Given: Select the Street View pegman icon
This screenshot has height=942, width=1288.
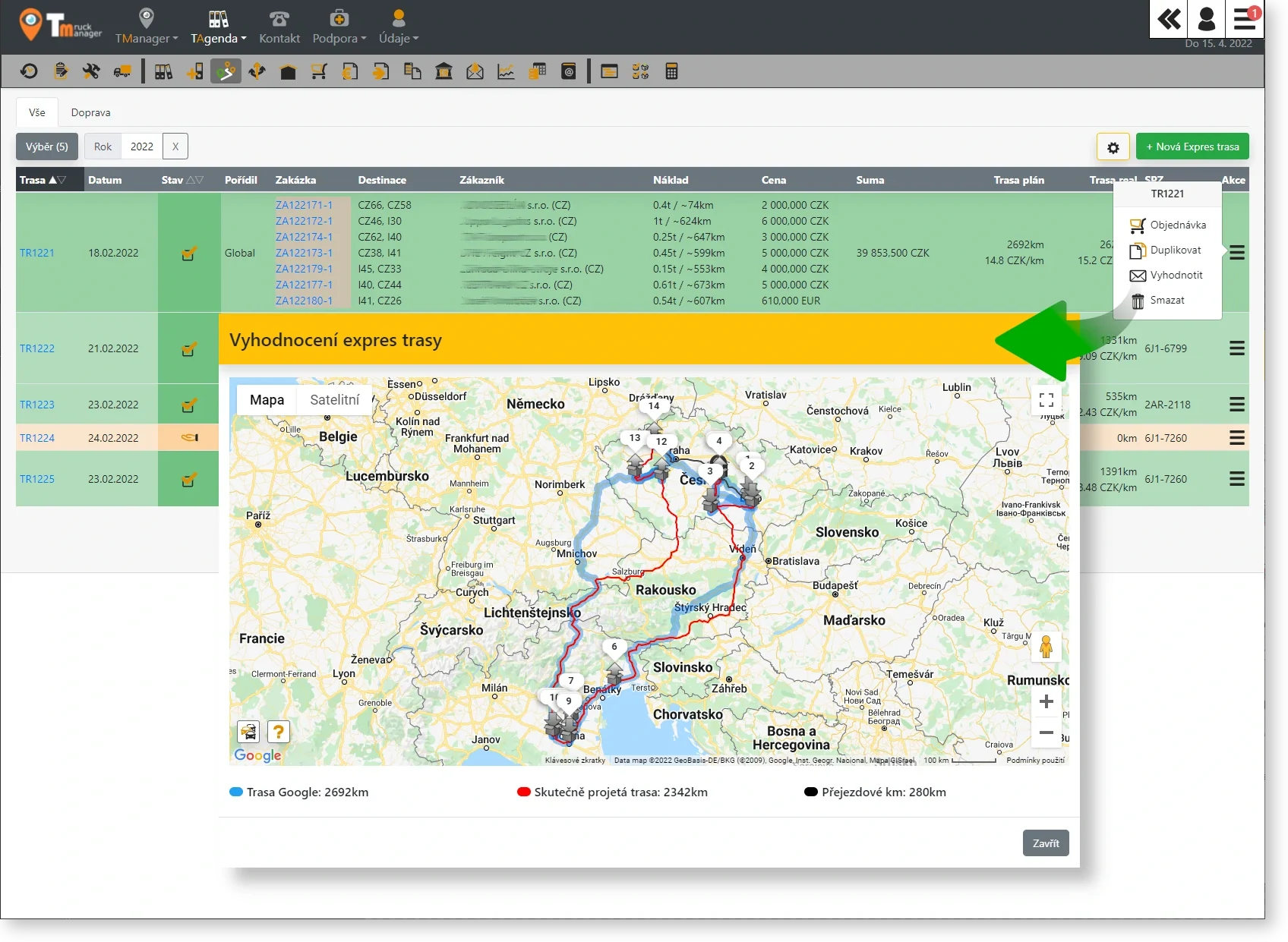Looking at the screenshot, I should coord(1046,647).
